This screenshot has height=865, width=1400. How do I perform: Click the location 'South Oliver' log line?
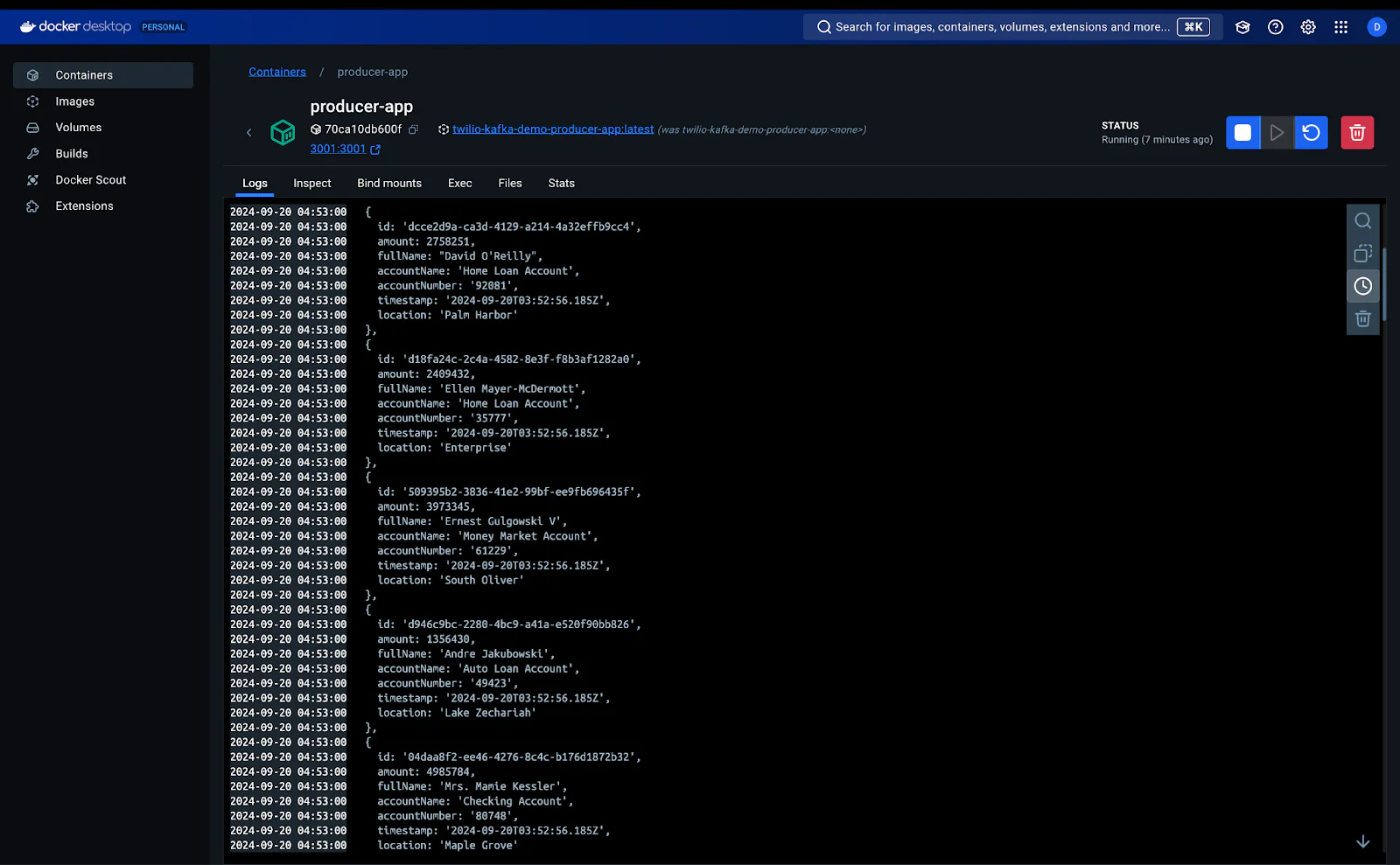click(x=451, y=580)
